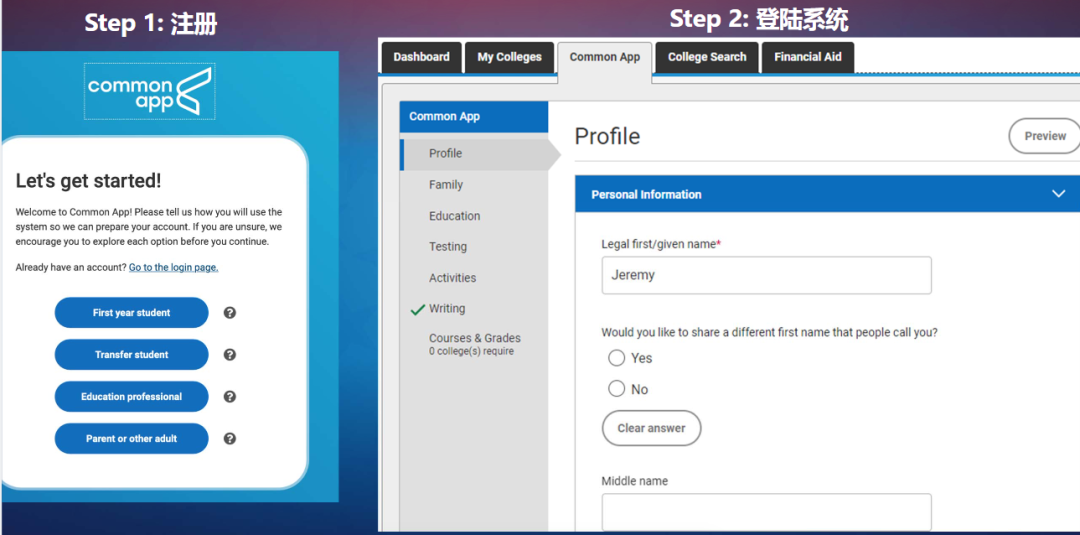Collapse the Personal Information section chevron

[x=1058, y=194]
